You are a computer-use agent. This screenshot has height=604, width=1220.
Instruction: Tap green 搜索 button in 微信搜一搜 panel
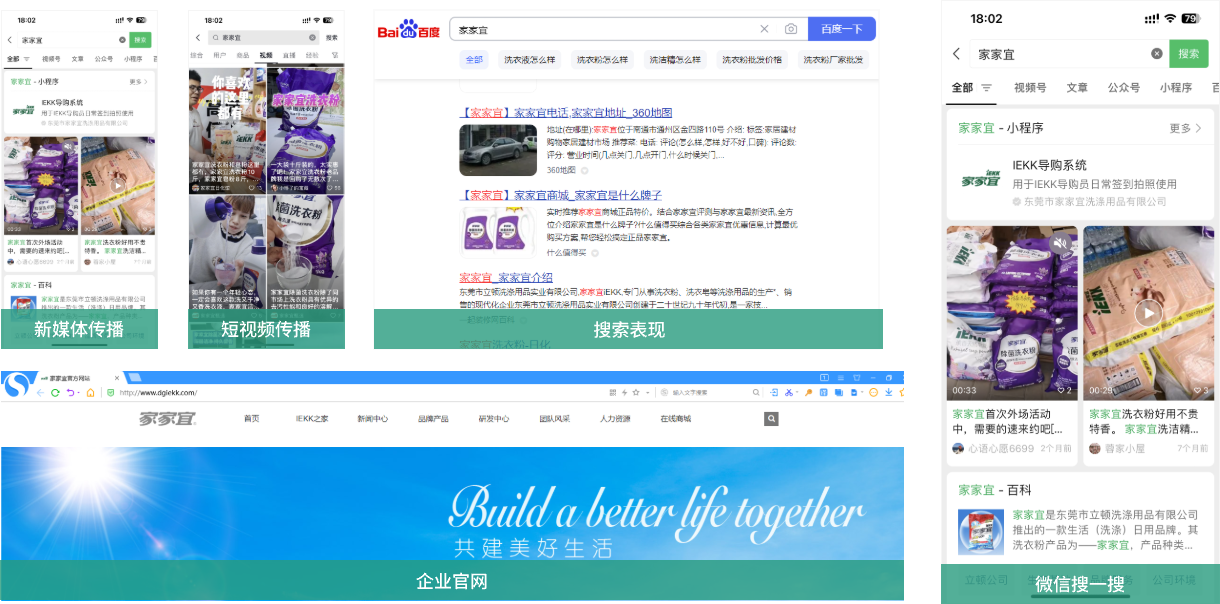1189,54
